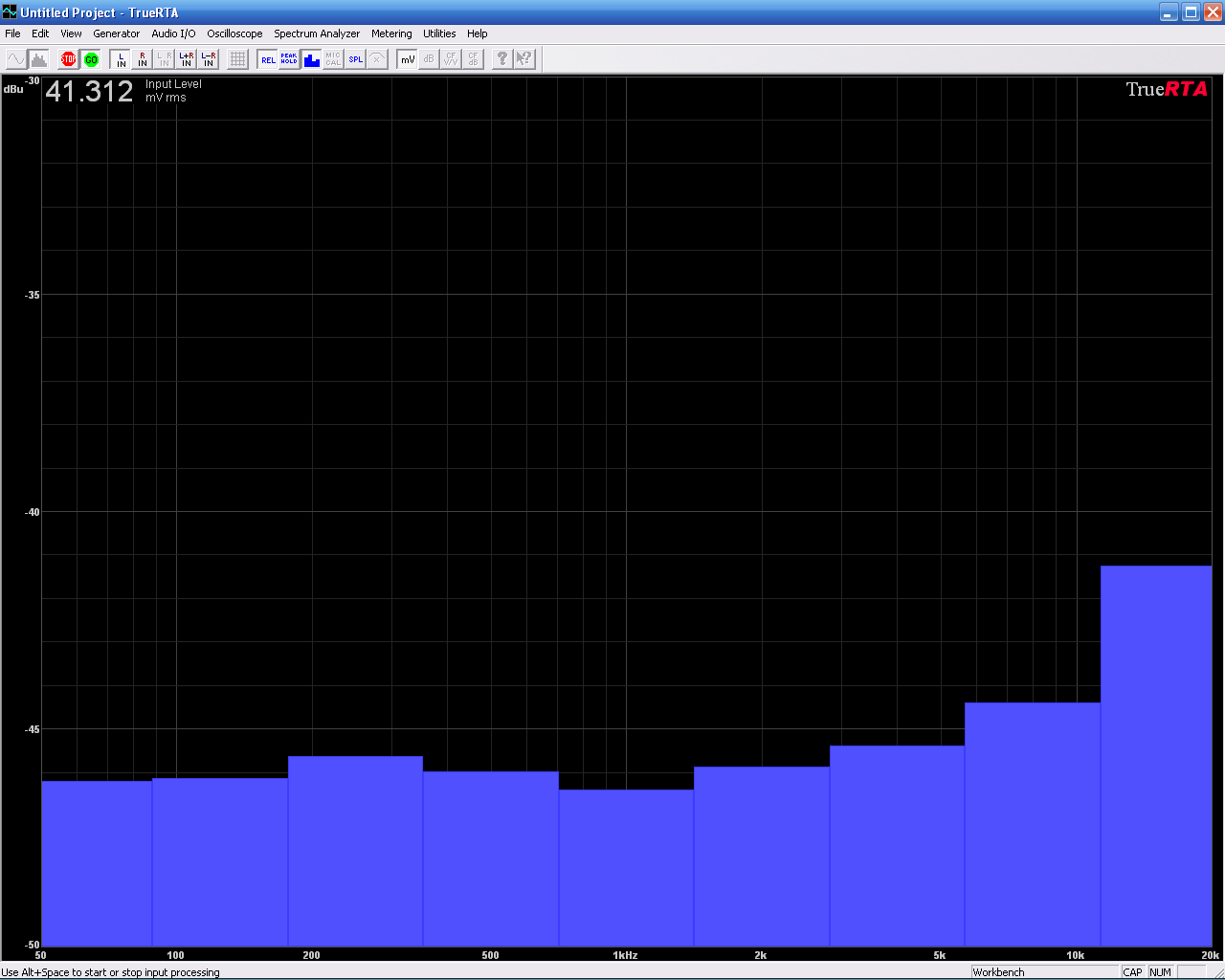Open the Generator menu
Screen dimensions: 1225x980
click(117, 33)
